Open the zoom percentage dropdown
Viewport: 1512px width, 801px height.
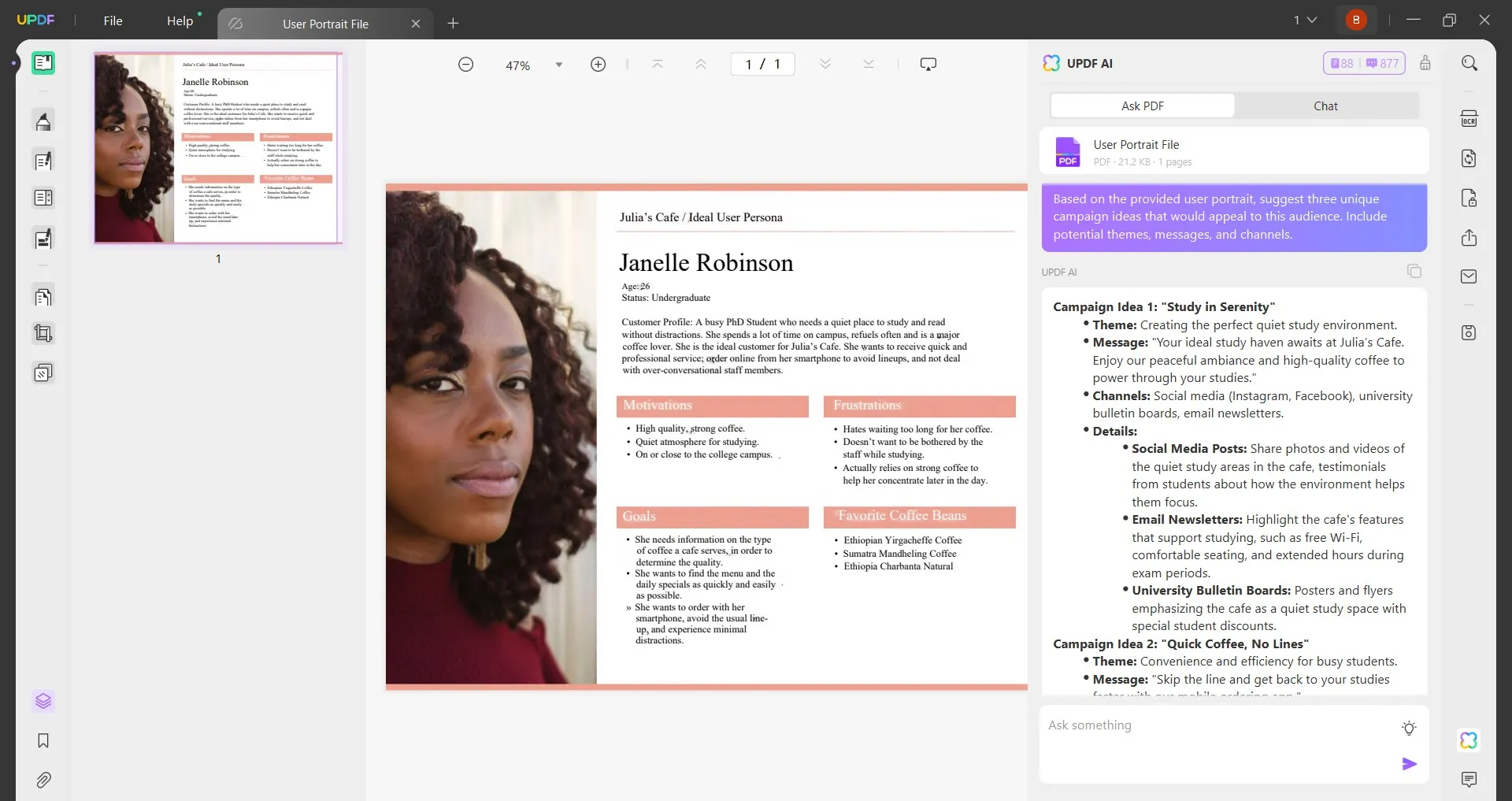559,65
